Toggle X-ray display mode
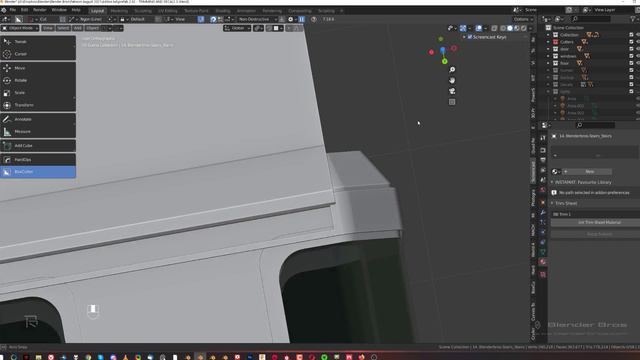The image size is (640, 360). pos(494,28)
